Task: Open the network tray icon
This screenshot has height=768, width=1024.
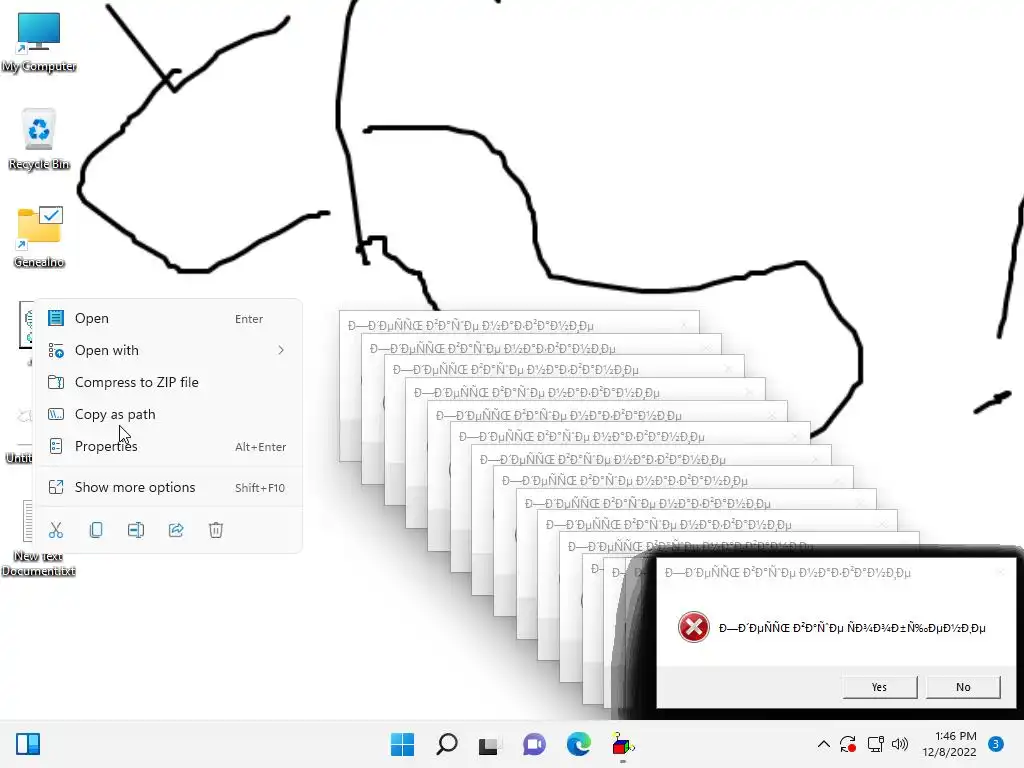Action: point(875,744)
